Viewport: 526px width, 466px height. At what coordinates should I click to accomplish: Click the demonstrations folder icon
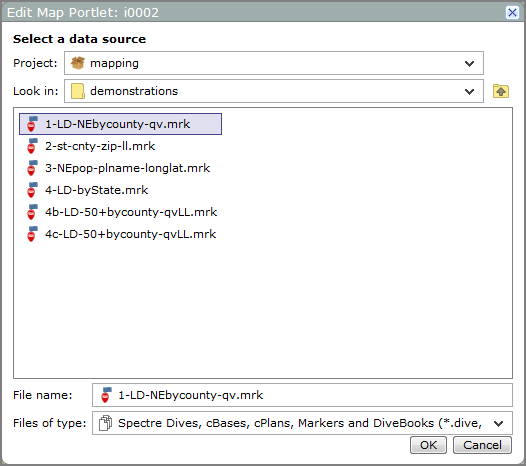(77, 91)
